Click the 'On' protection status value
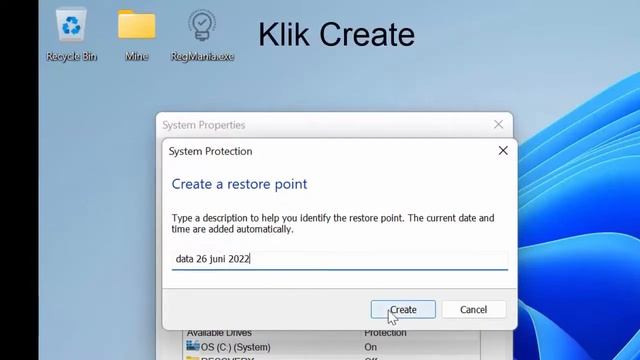This screenshot has width=640, height=360. (x=370, y=347)
